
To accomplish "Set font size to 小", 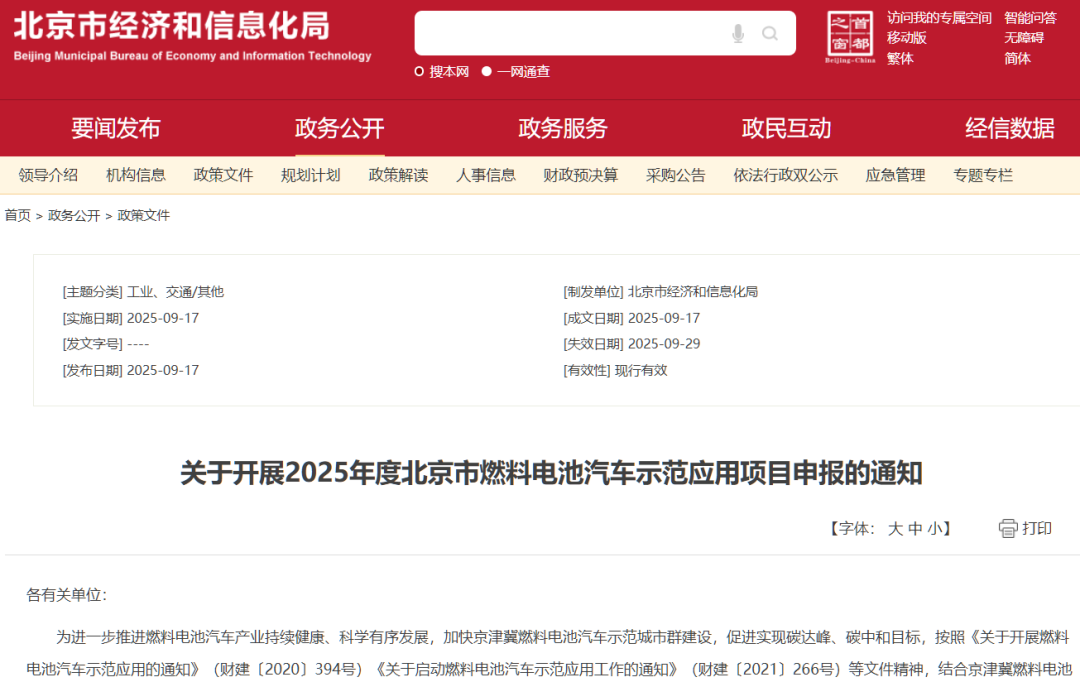I will pyautogui.click(x=934, y=529).
